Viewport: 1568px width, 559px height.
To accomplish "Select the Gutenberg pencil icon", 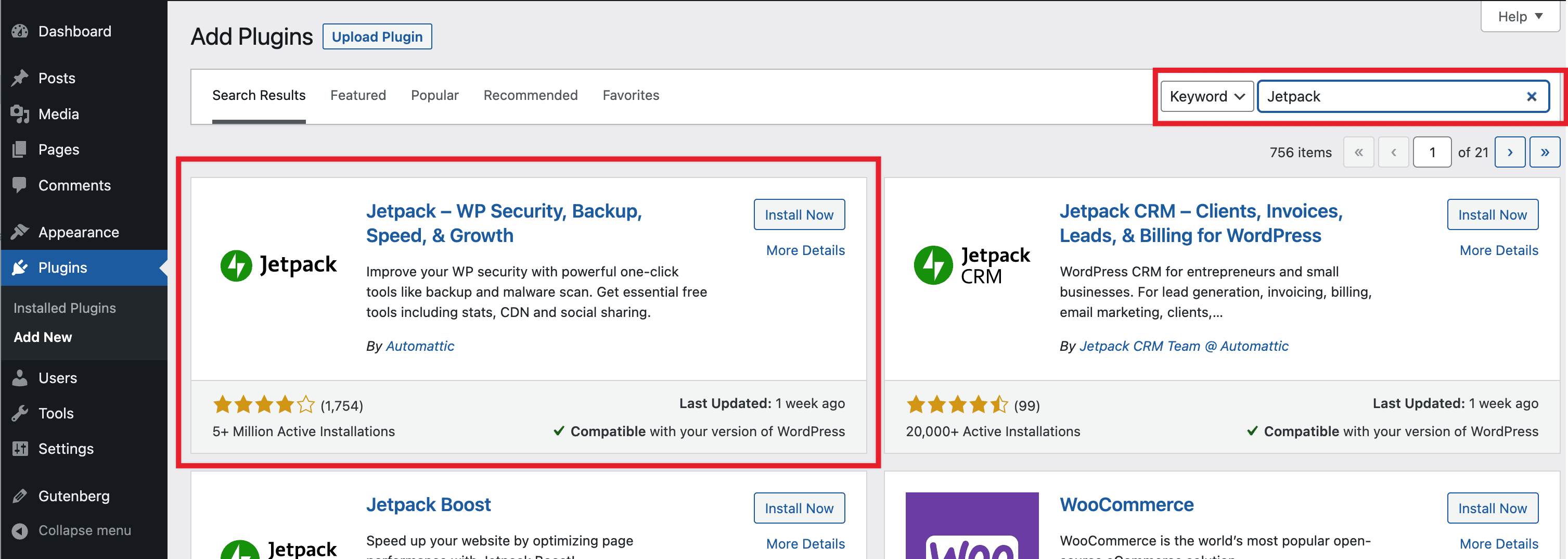I will click(20, 496).
